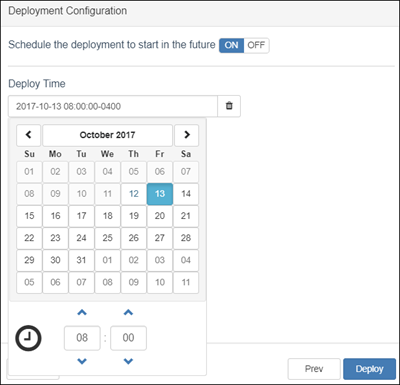The height and width of the screenshot is (385, 400).
Task: Choose October 31 in calendar
Action: pyautogui.click(x=81, y=260)
